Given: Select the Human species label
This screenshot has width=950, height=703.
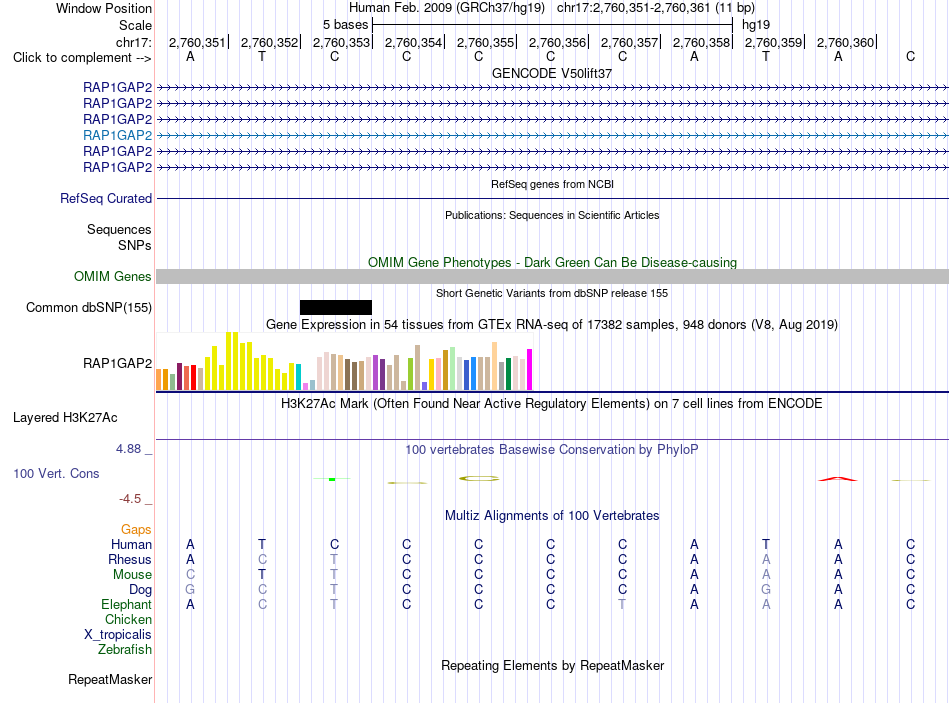Looking at the screenshot, I should click(x=131, y=544).
